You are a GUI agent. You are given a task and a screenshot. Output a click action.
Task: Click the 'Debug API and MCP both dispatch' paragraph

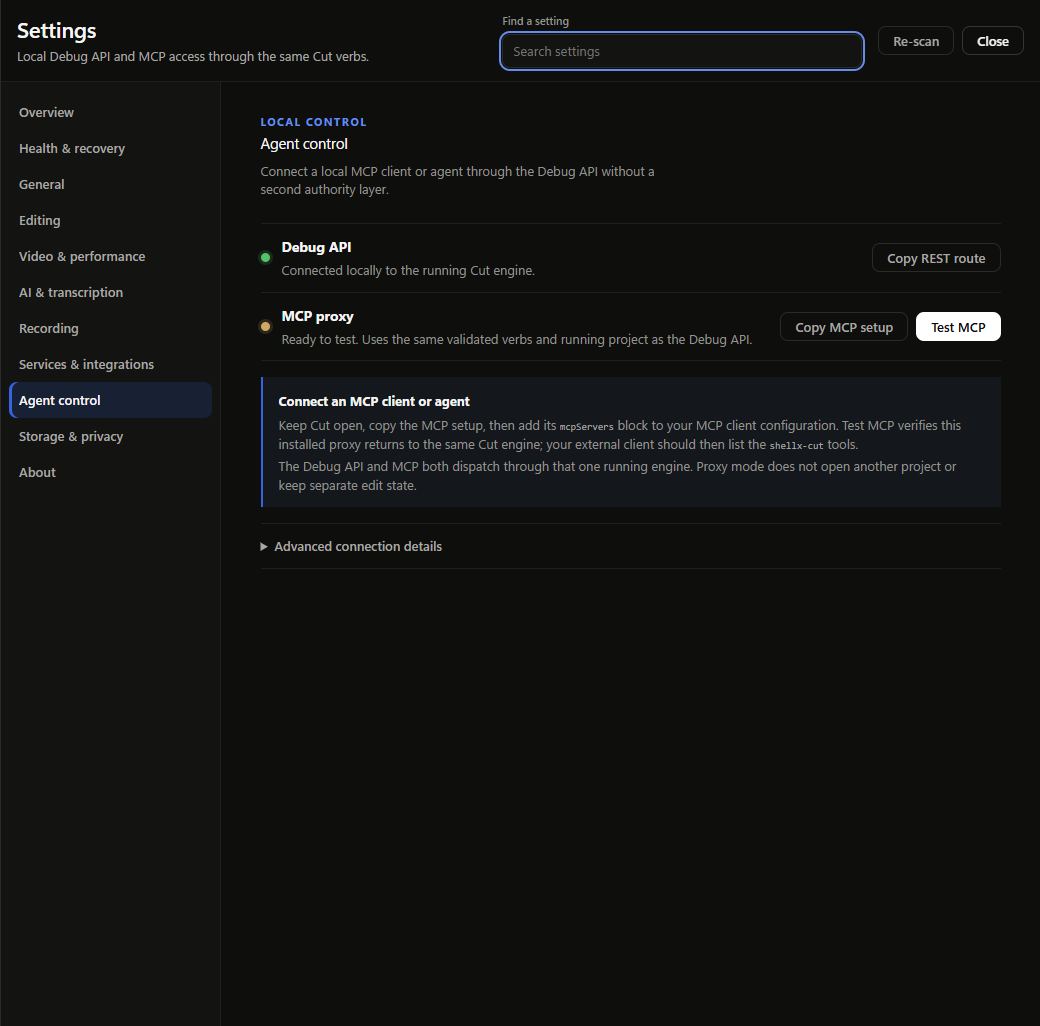coord(617,476)
